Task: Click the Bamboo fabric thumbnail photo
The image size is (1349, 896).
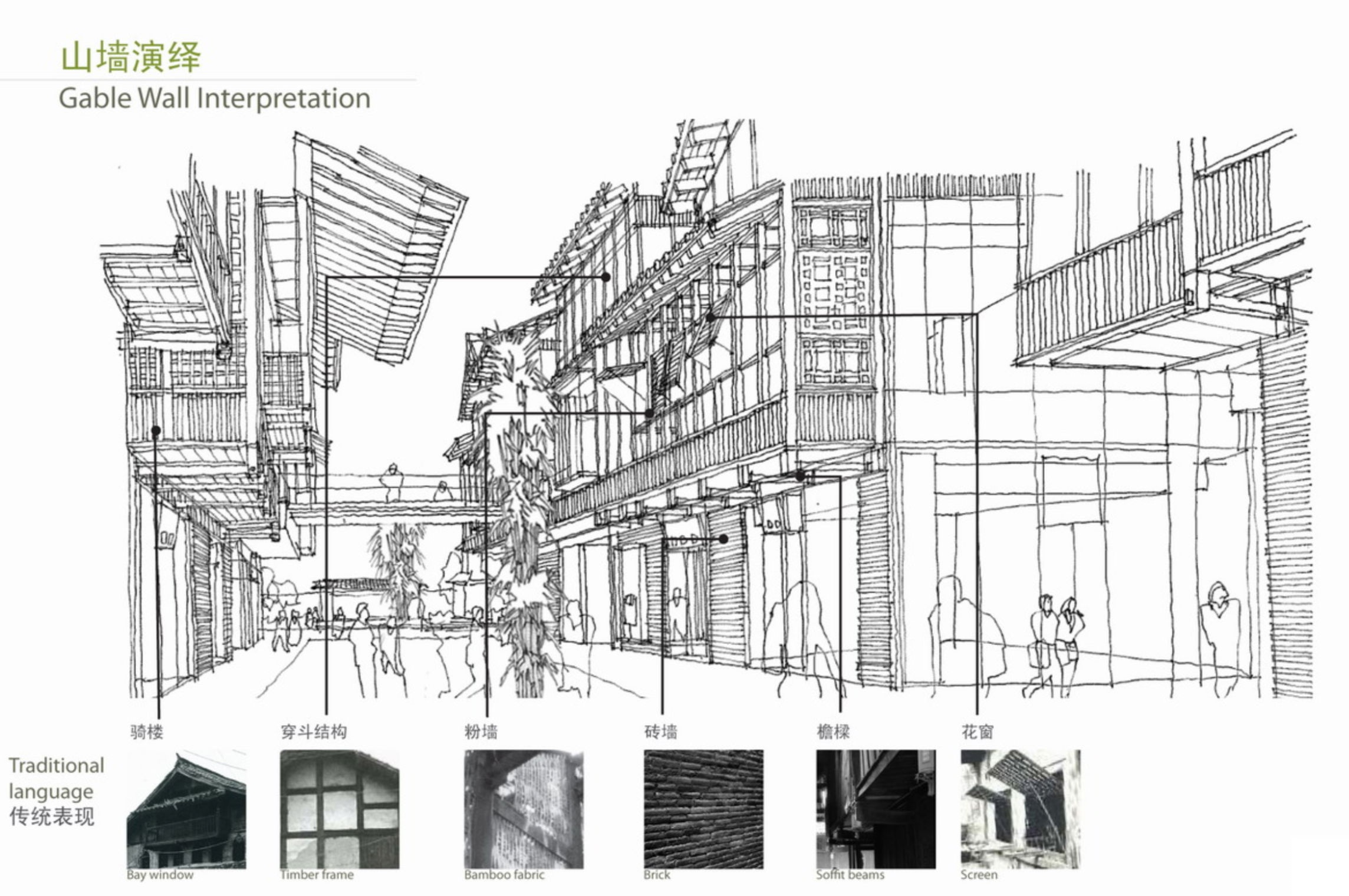Action: tap(524, 809)
